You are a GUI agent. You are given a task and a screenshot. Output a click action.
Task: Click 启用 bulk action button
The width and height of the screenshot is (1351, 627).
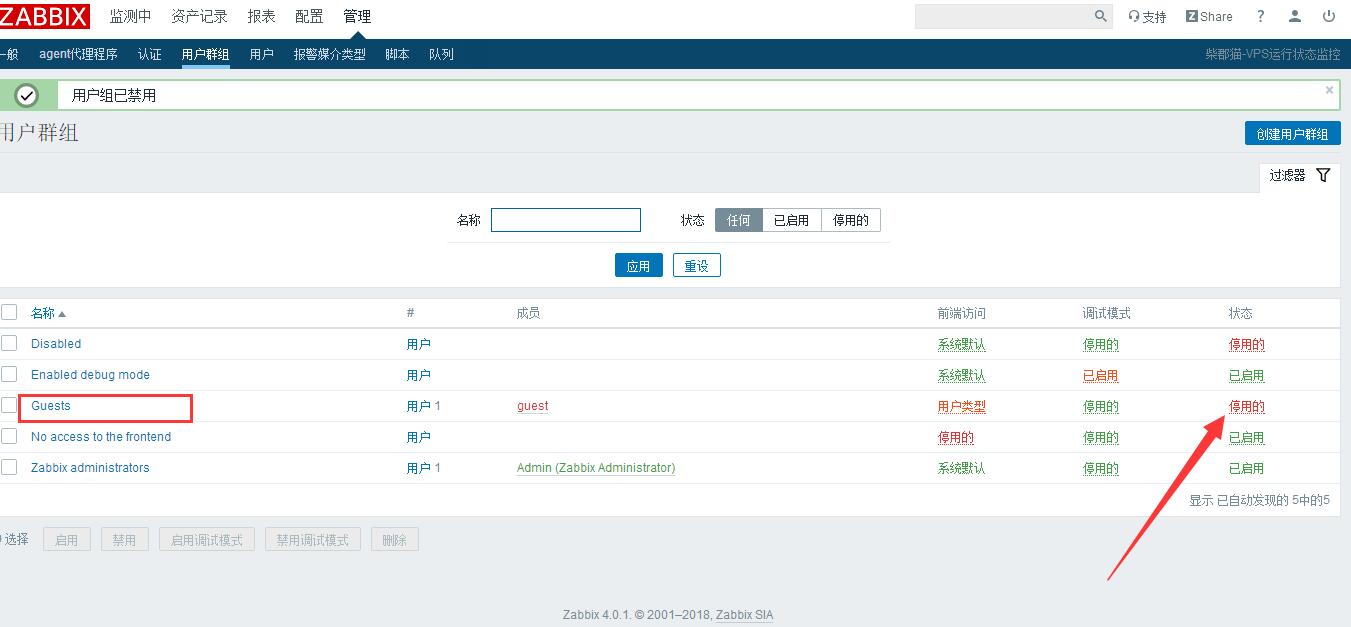[67, 540]
